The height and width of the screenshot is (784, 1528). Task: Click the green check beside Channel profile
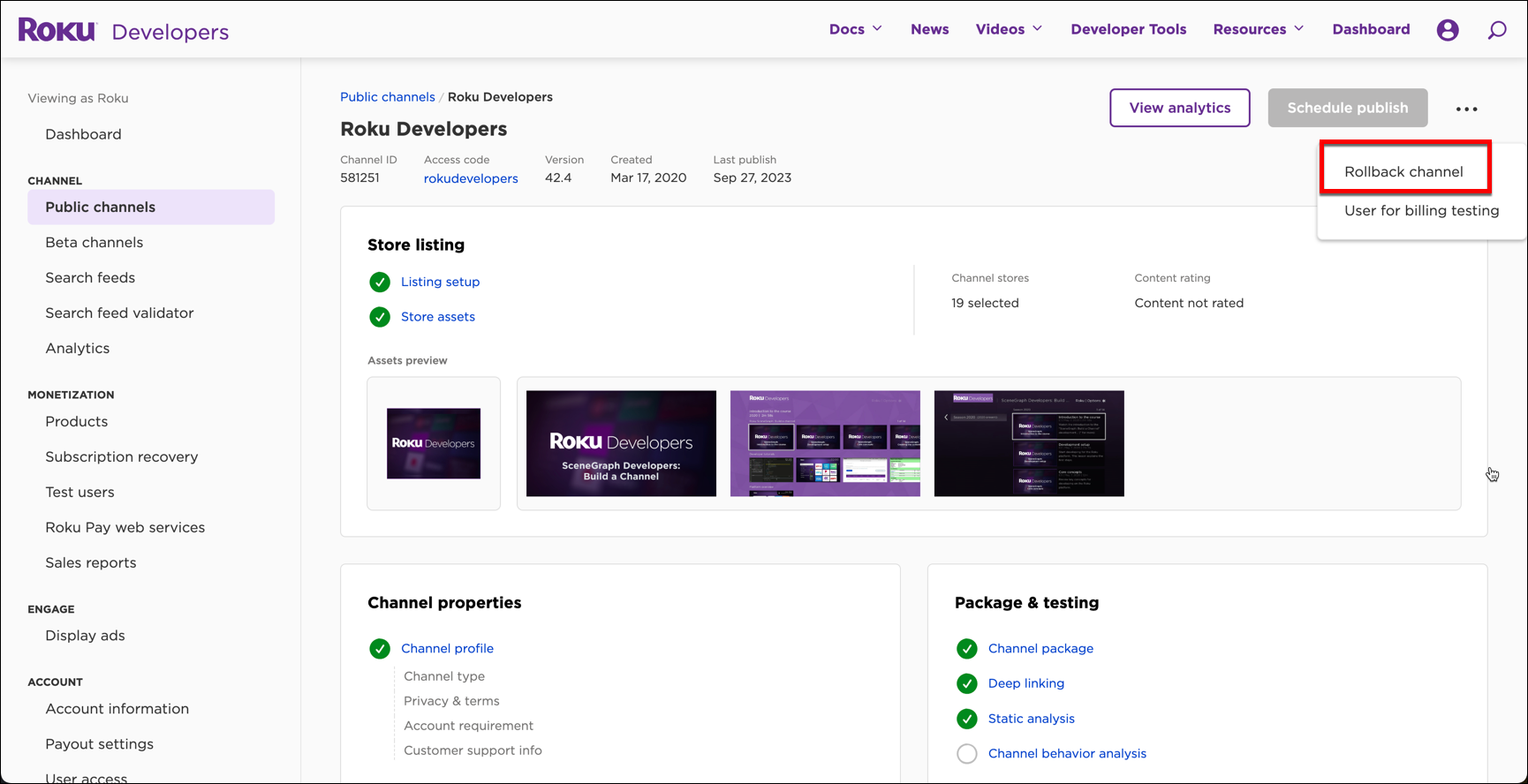click(x=380, y=649)
